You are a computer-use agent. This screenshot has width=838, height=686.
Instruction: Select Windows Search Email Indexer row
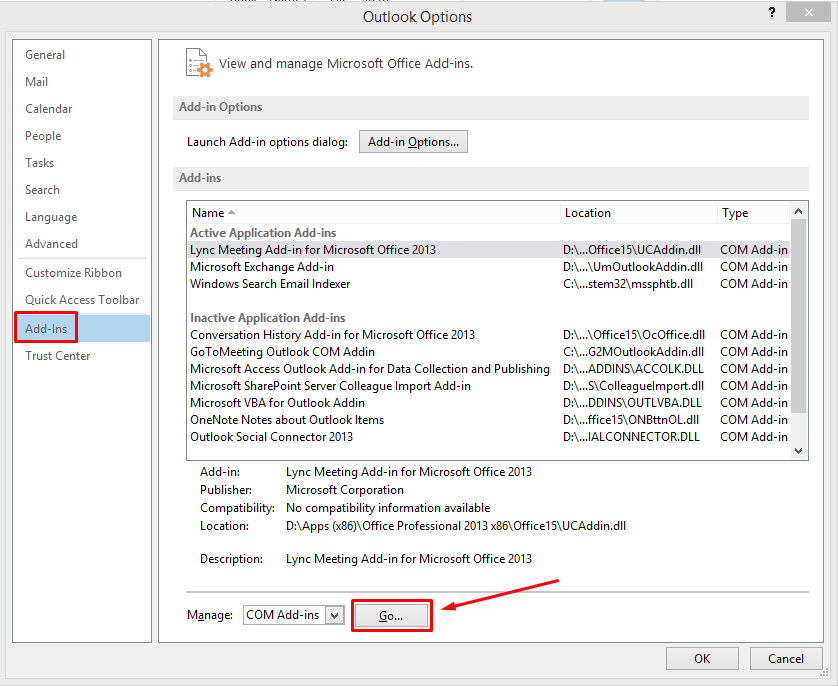pyautogui.click(x=488, y=284)
